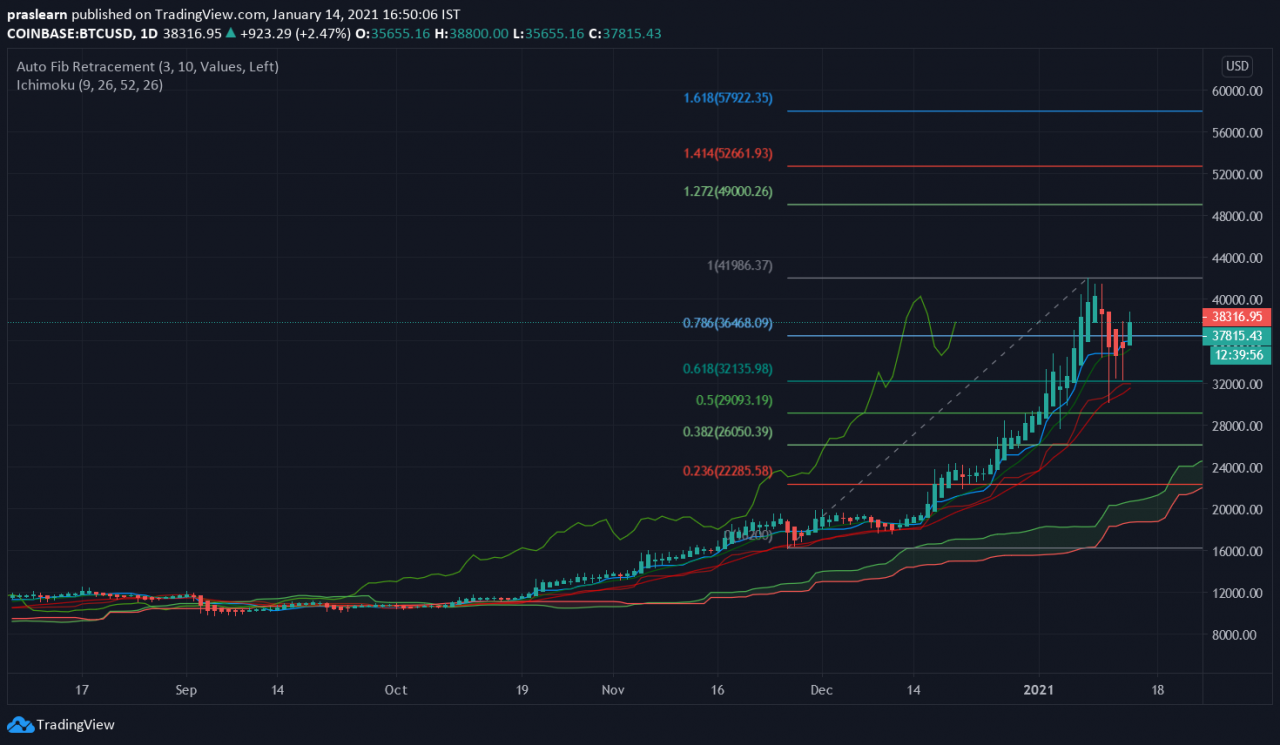Viewport: 1280px width, 745px height.
Task: Click the praslearn publisher name
Action: 38,14
